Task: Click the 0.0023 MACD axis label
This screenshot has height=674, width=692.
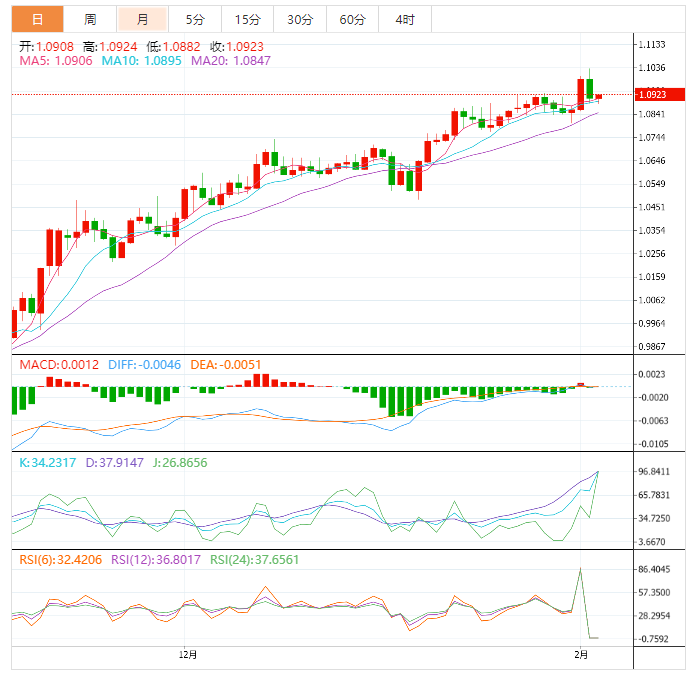Action: pyautogui.click(x=652, y=374)
